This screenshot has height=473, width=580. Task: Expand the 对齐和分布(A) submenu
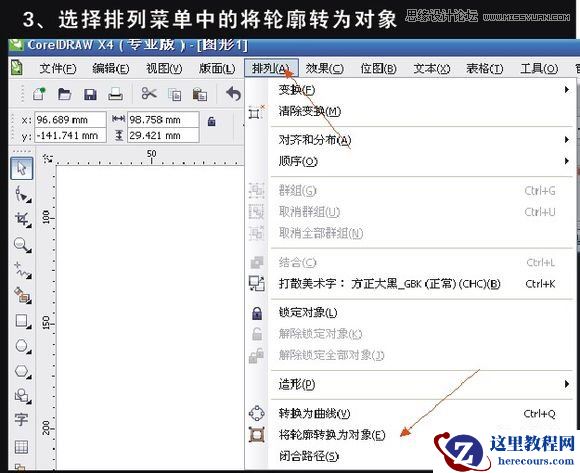coord(411,140)
